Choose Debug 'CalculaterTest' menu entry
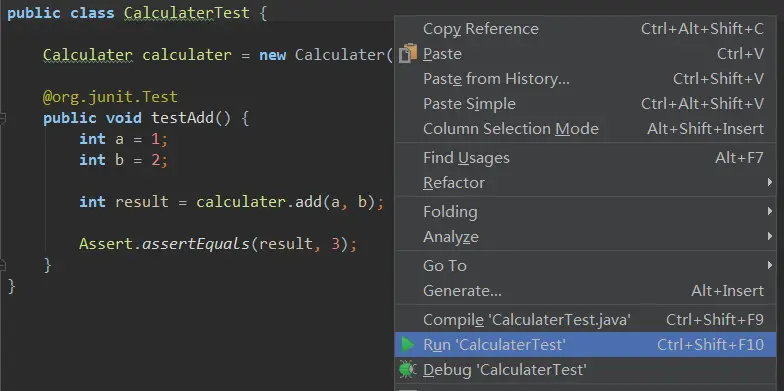784x391 pixels. pos(585,370)
